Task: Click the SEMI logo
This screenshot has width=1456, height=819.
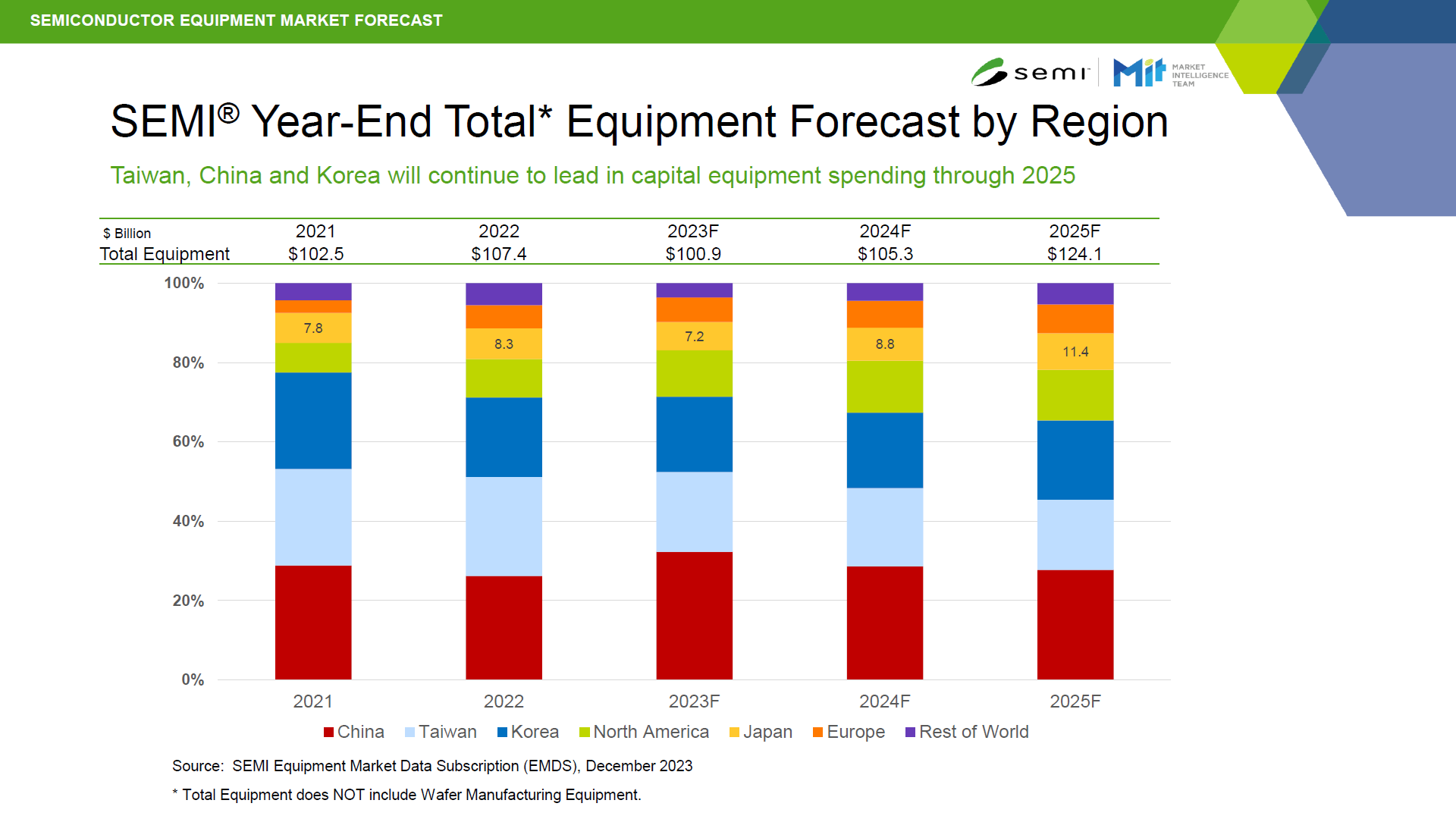Action: pos(1030,72)
